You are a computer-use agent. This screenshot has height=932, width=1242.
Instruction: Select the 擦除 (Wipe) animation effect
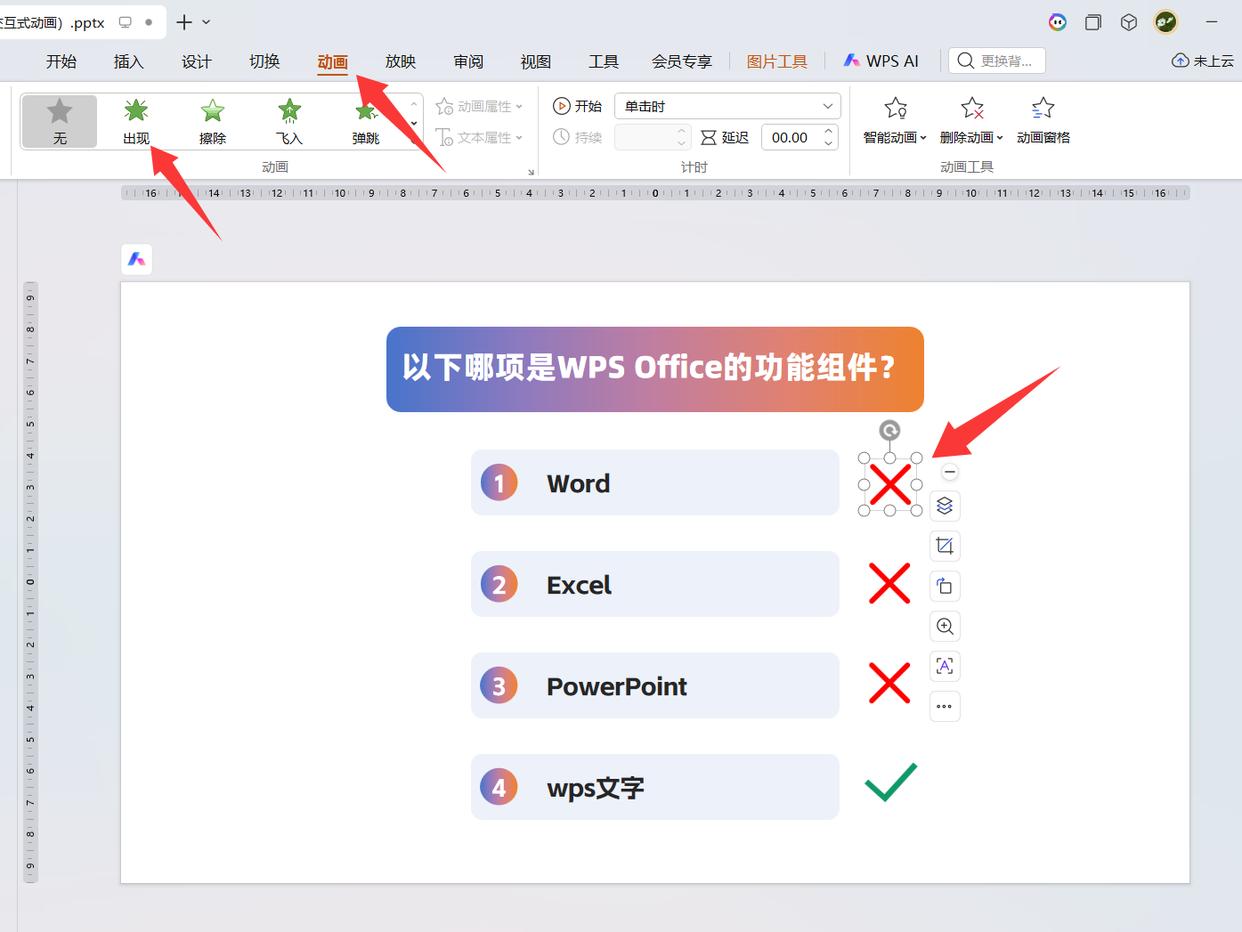tap(212, 121)
